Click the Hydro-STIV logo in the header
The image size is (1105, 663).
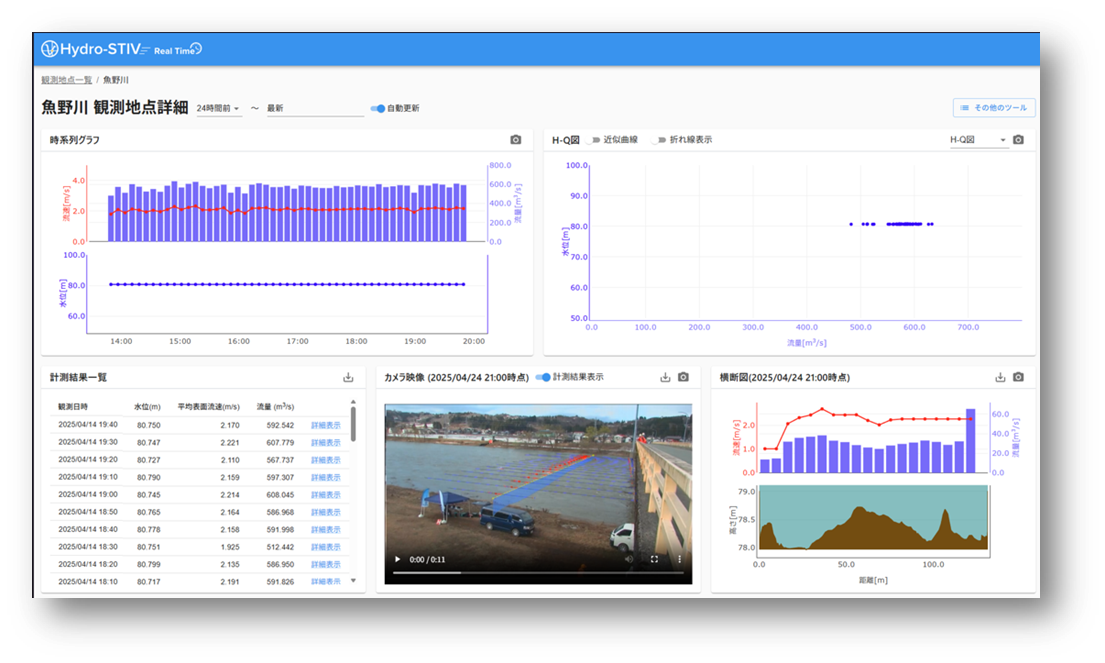pyautogui.click(x=121, y=49)
